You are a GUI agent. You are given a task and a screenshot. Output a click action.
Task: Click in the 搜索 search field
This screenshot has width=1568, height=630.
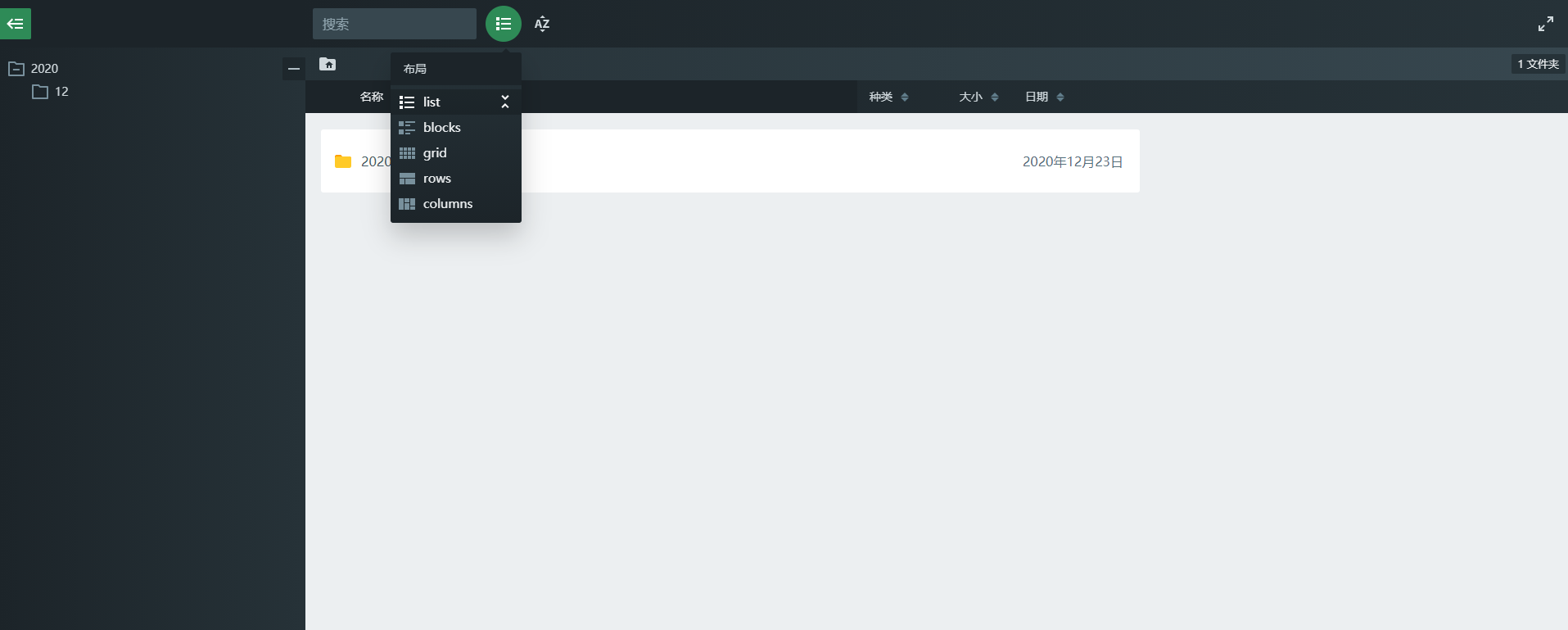click(x=394, y=24)
